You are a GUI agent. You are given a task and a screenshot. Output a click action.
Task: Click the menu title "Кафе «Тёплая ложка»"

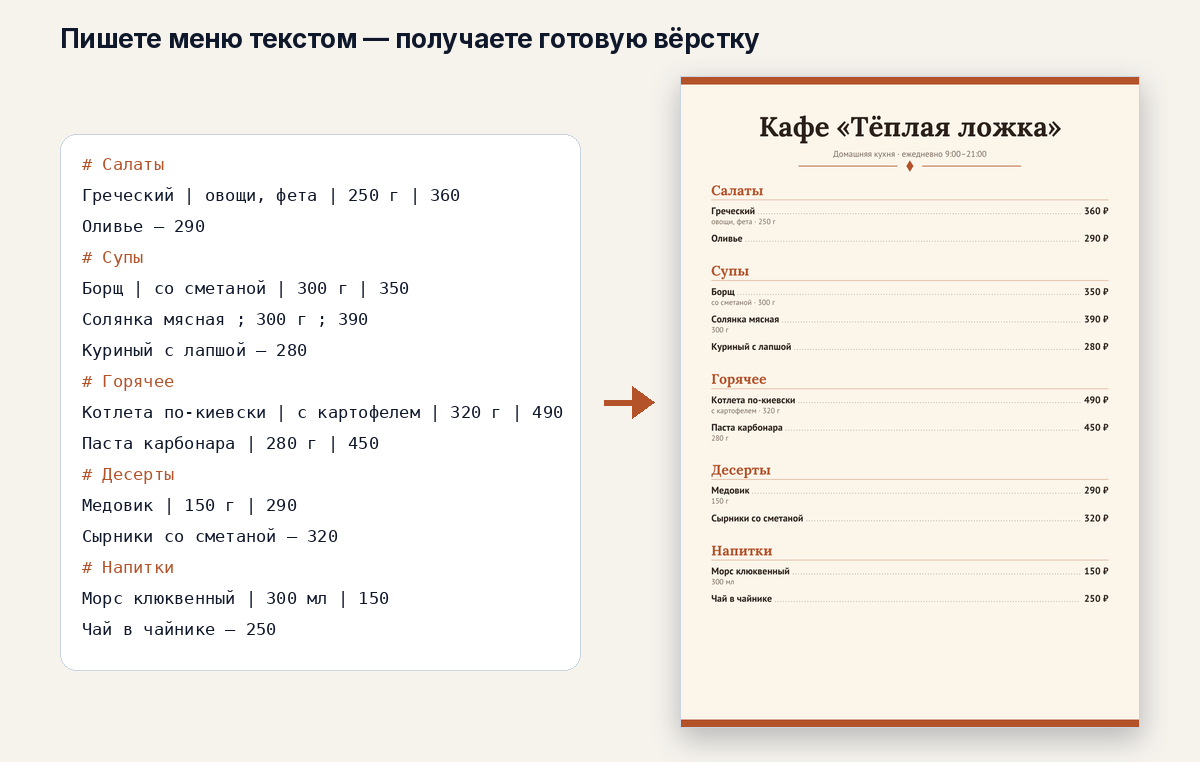coord(910,127)
